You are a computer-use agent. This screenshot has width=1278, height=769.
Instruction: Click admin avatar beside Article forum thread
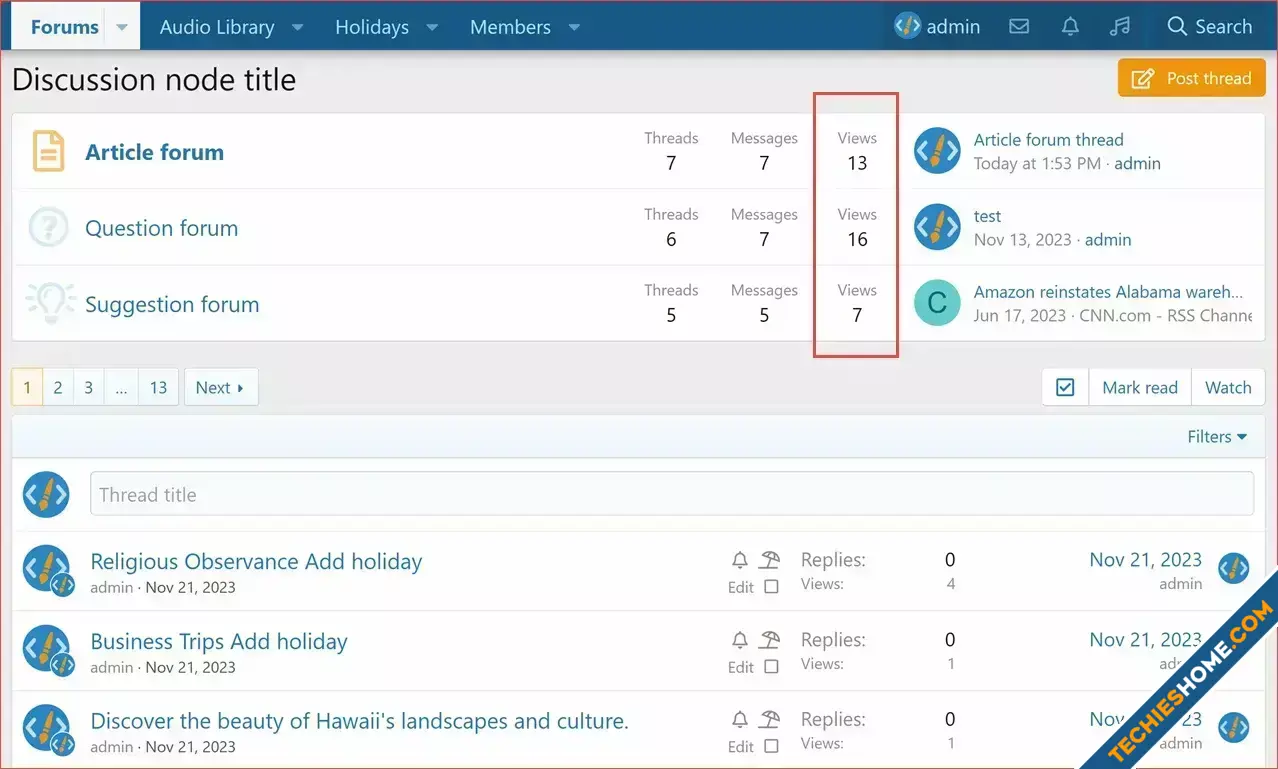point(937,151)
